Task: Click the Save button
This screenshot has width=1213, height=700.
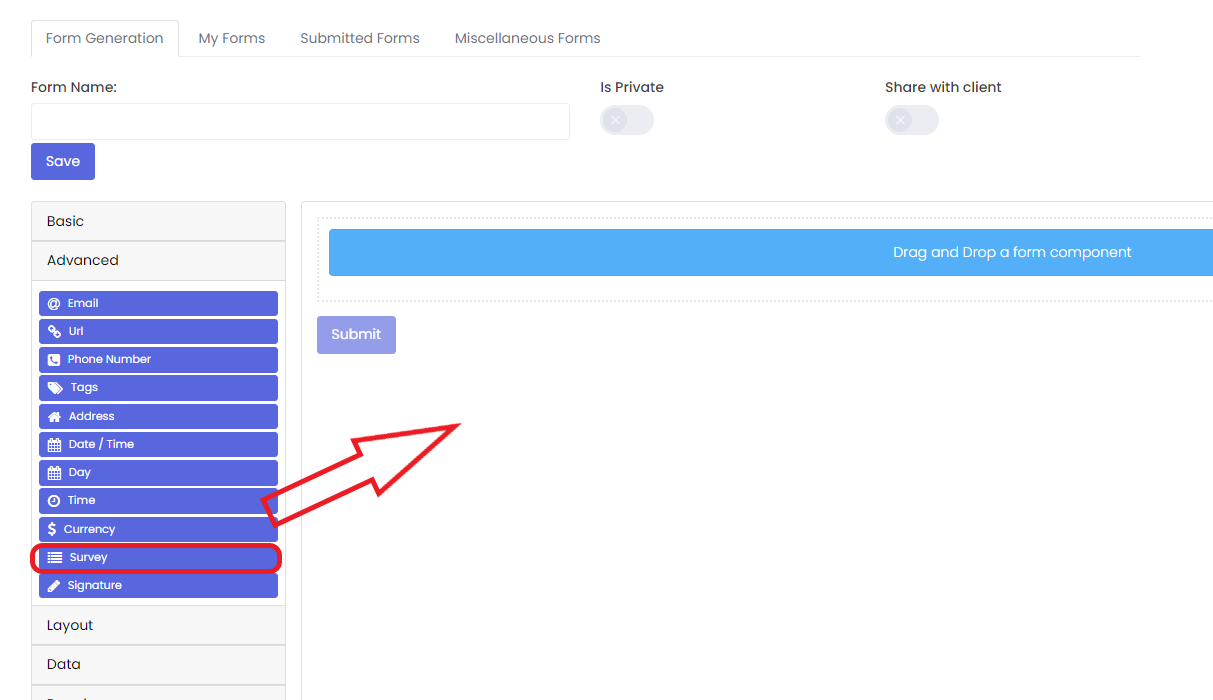Action: tap(63, 161)
